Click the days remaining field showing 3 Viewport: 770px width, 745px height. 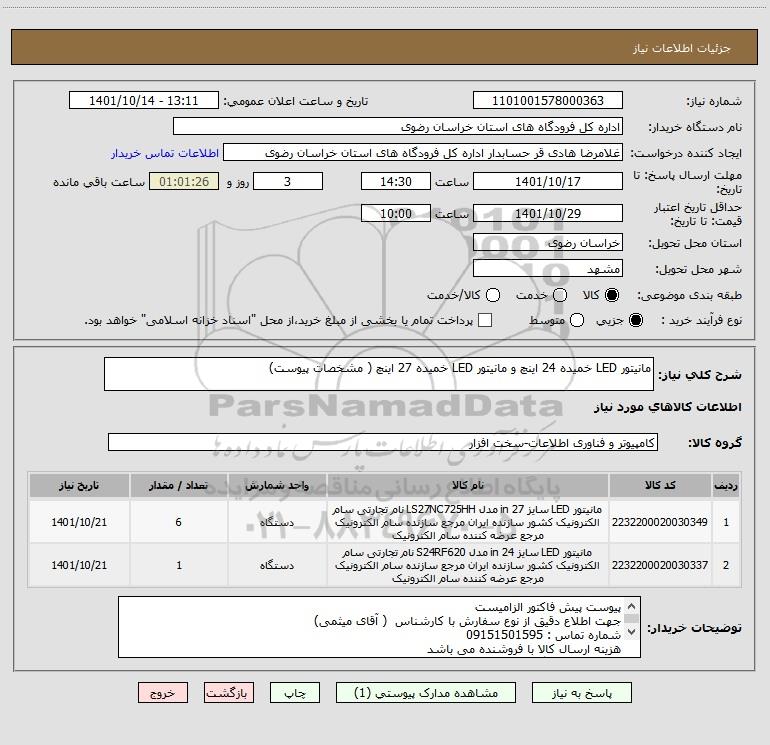tap(288, 182)
